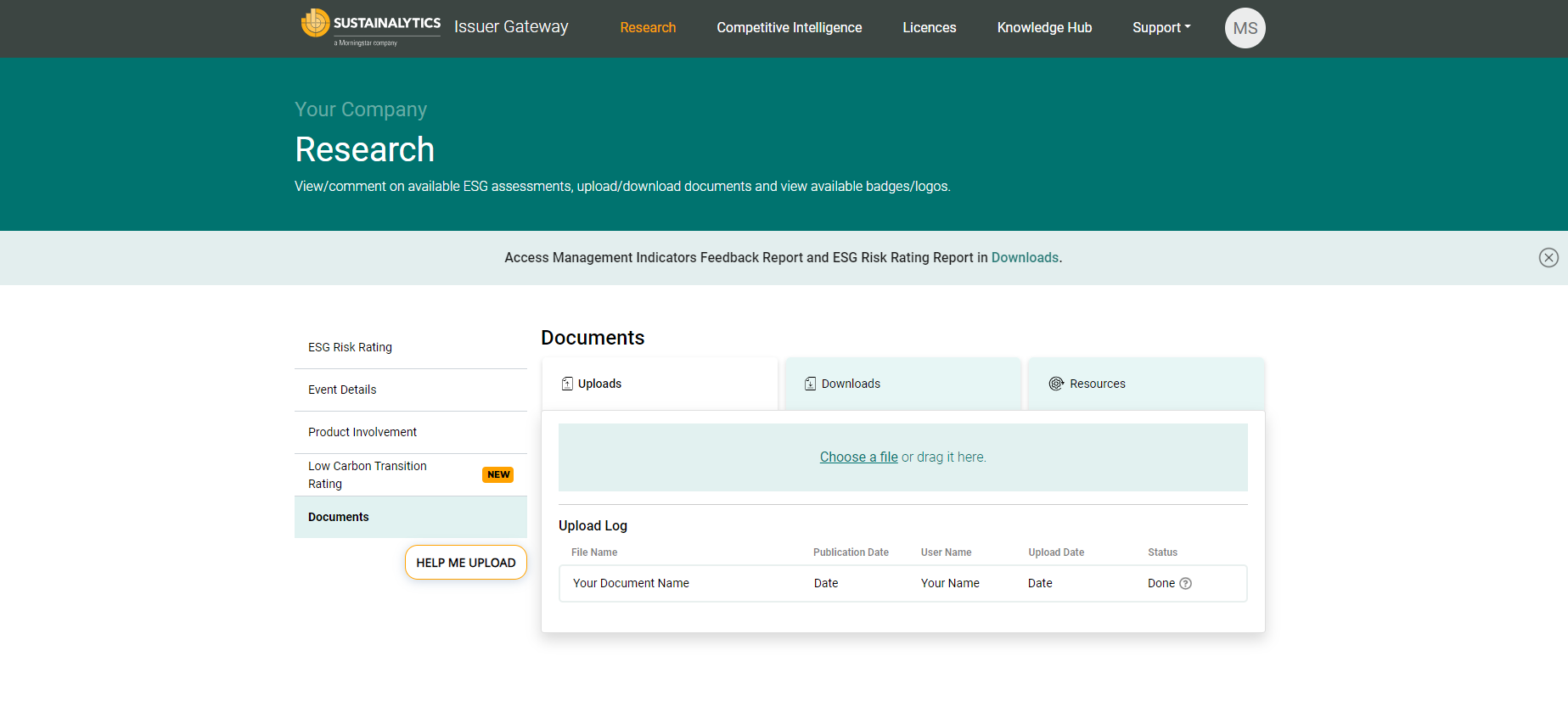
Task: Dismiss the banner with the X icon
Action: tap(1548, 258)
